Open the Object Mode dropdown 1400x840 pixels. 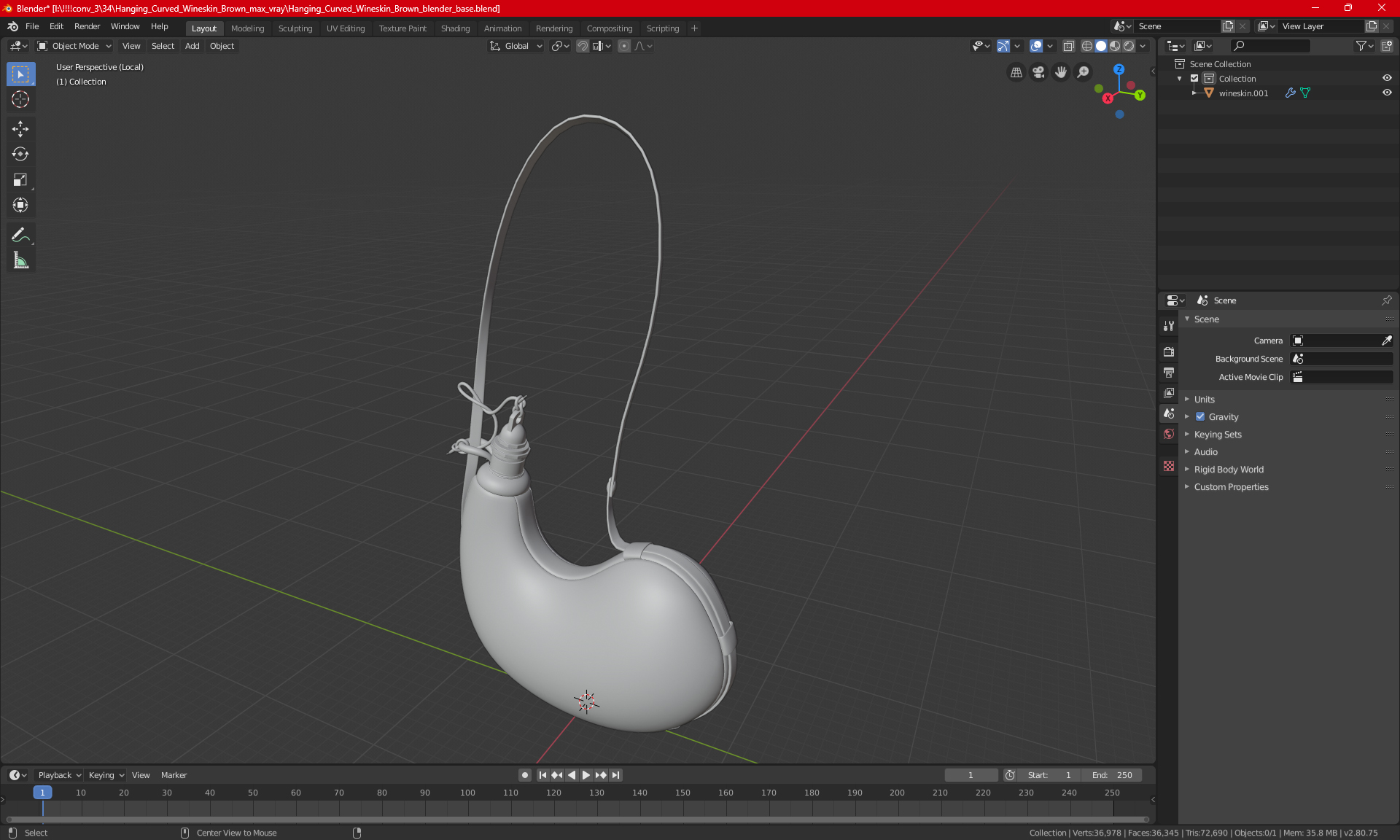pyautogui.click(x=74, y=46)
